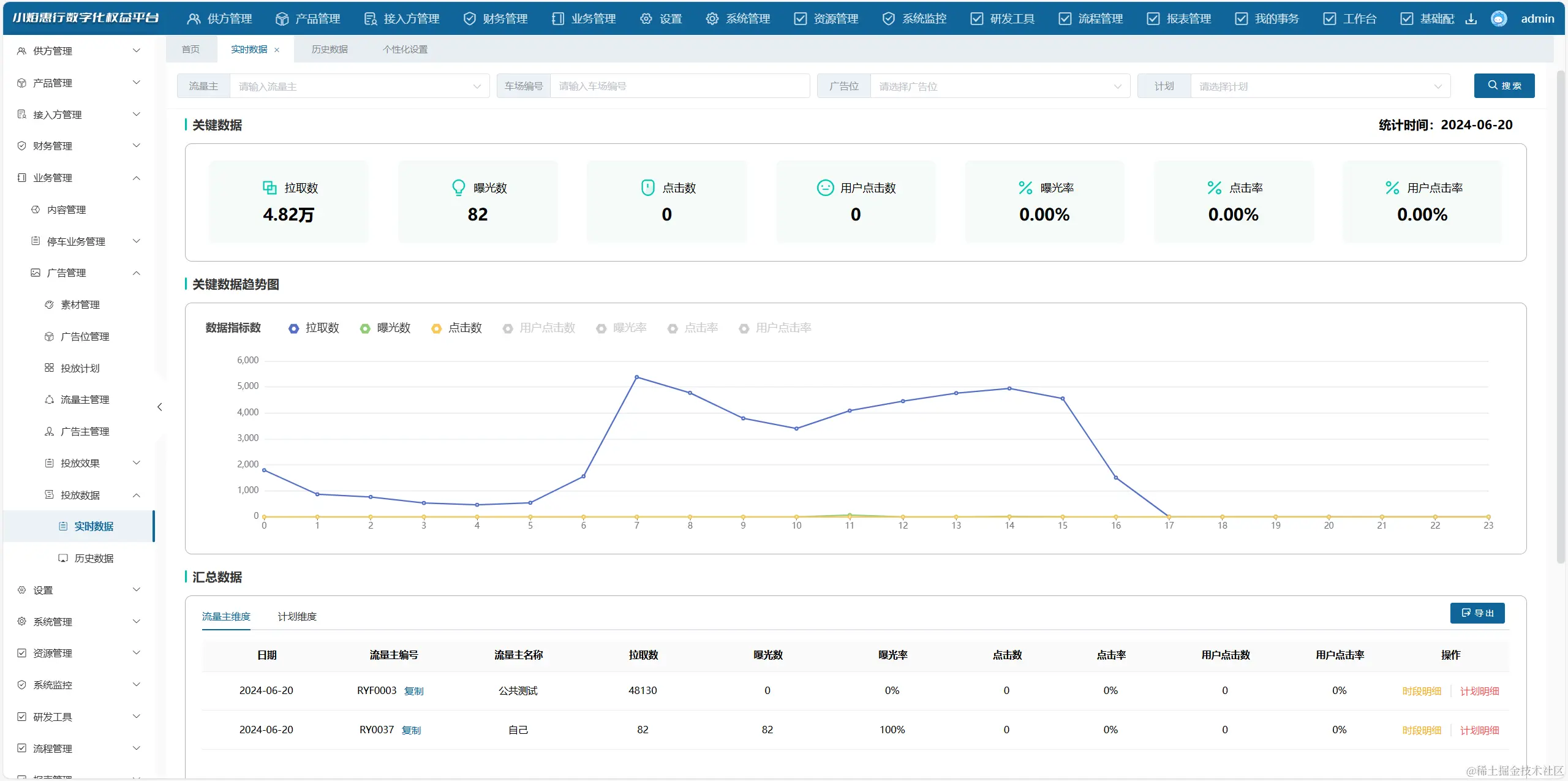Open the 广告位 dropdown selector

pyautogui.click(x=999, y=86)
